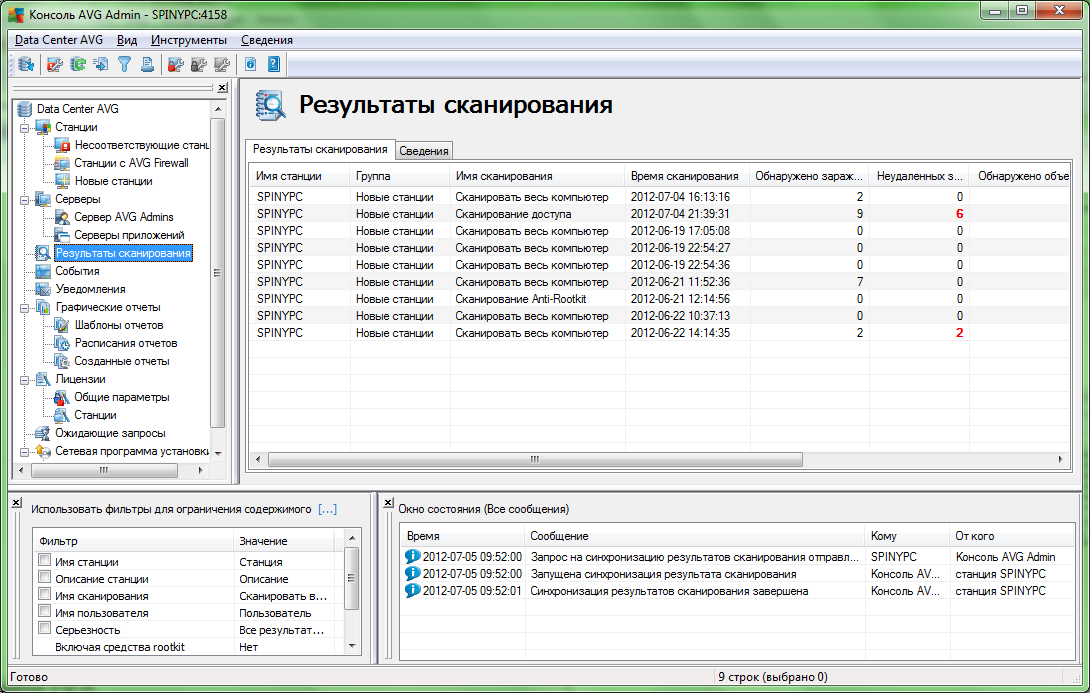The width and height of the screenshot is (1090, 693).
Task: Click the Общие параметры license tree icon
Action: click(63, 398)
